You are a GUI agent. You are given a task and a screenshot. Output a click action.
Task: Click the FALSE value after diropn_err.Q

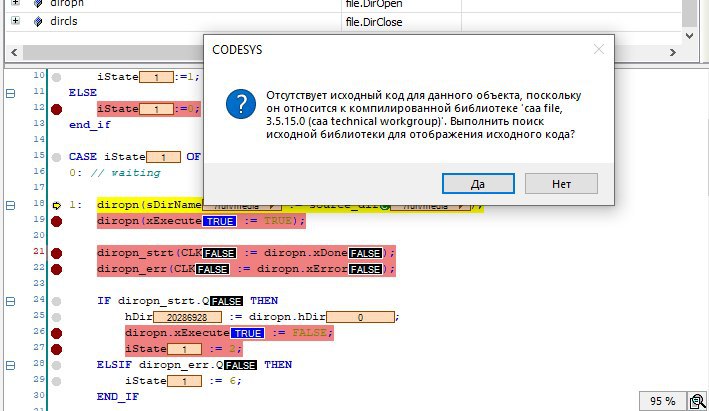[241, 365]
